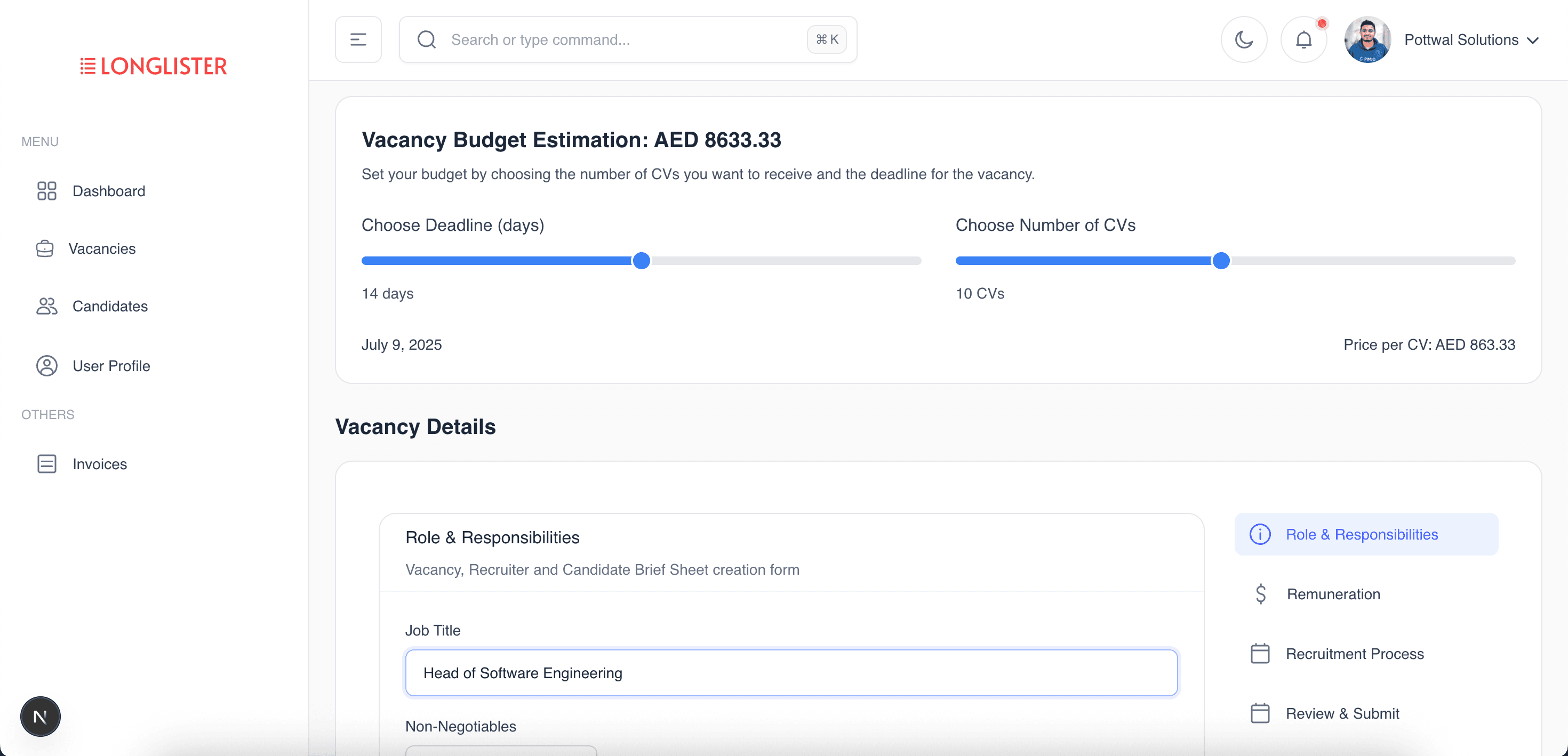
Task: Expand the Pottwal Solutions account dropdown
Action: pos(1471,40)
